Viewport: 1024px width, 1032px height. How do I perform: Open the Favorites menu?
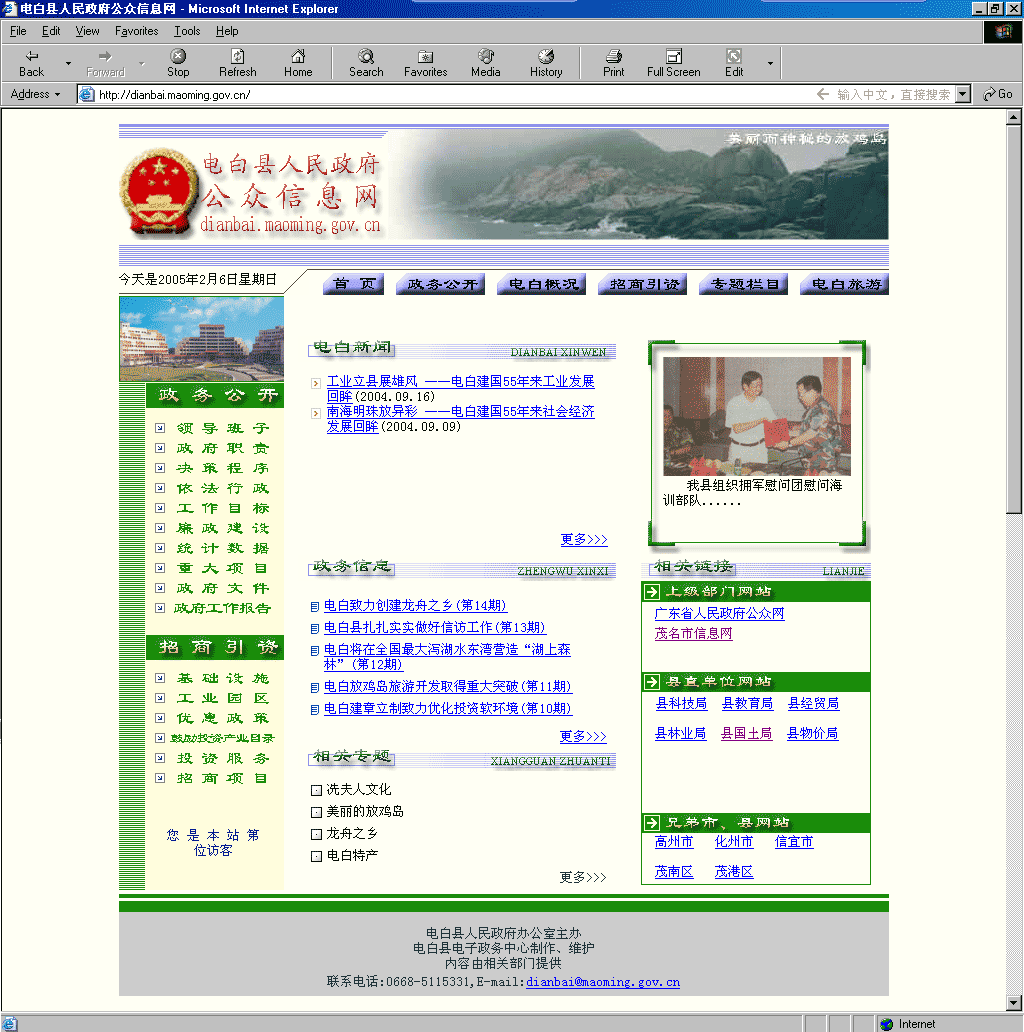(136, 31)
